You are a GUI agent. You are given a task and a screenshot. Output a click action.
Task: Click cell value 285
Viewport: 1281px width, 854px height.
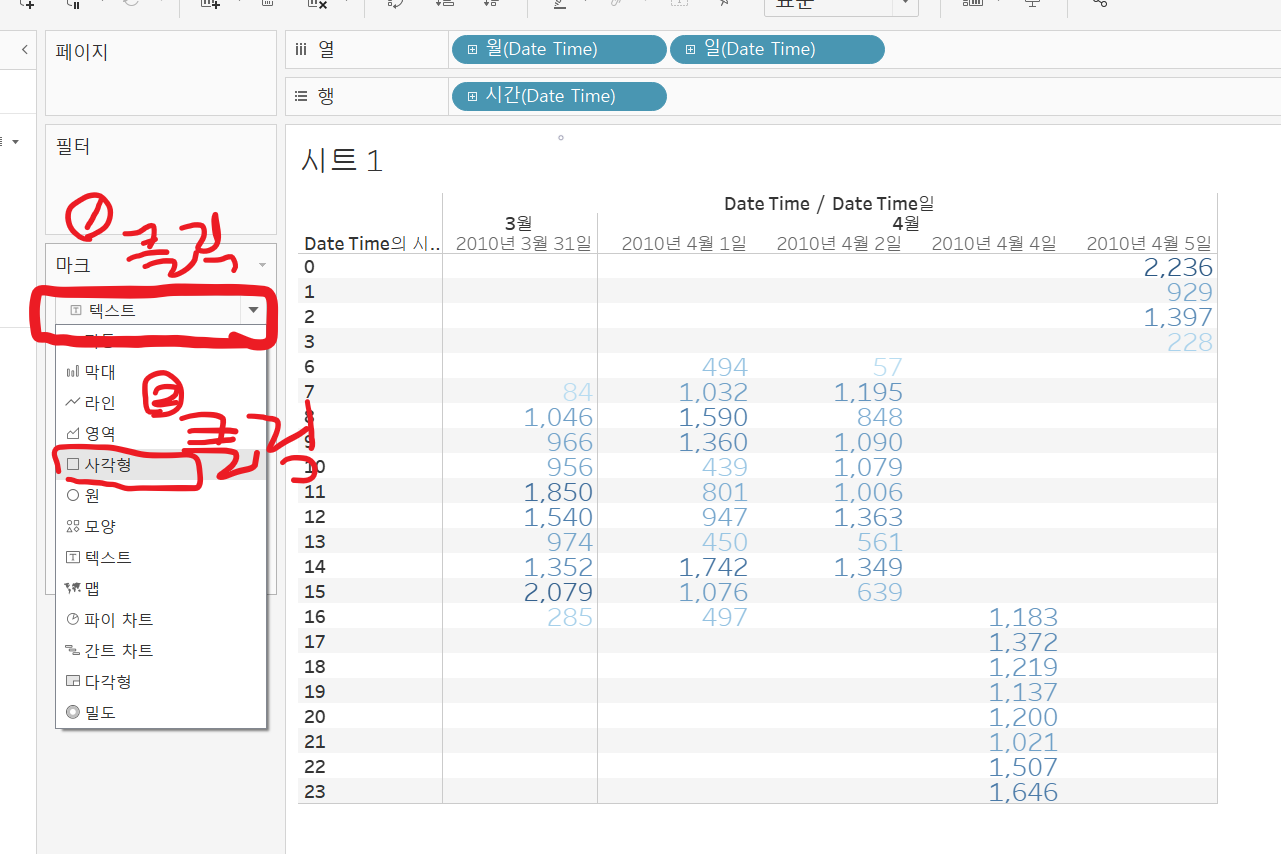click(x=570, y=617)
